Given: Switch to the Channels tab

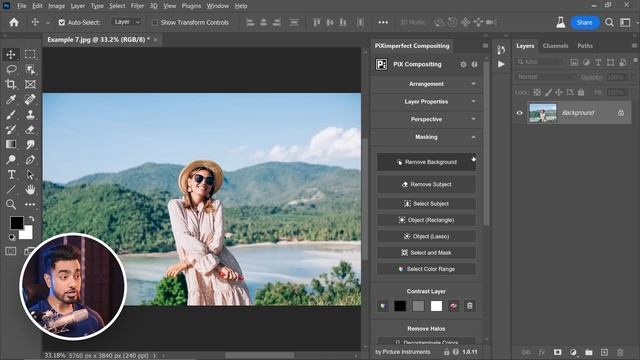Looking at the screenshot, I should (x=555, y=46).
